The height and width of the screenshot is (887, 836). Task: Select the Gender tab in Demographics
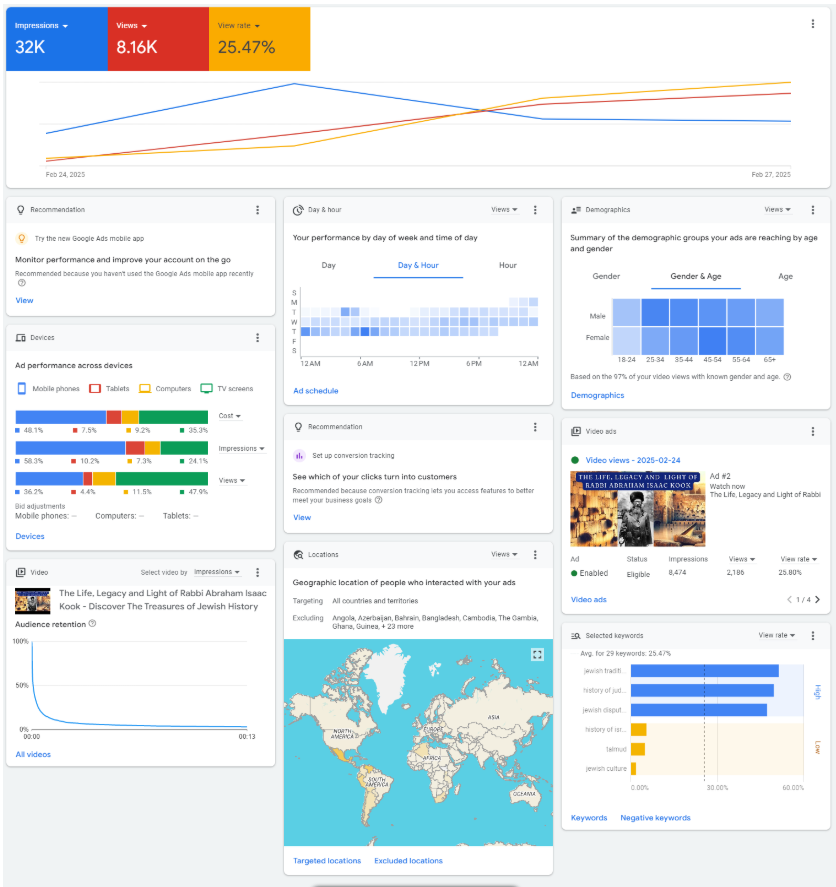[x=606, y=276]
